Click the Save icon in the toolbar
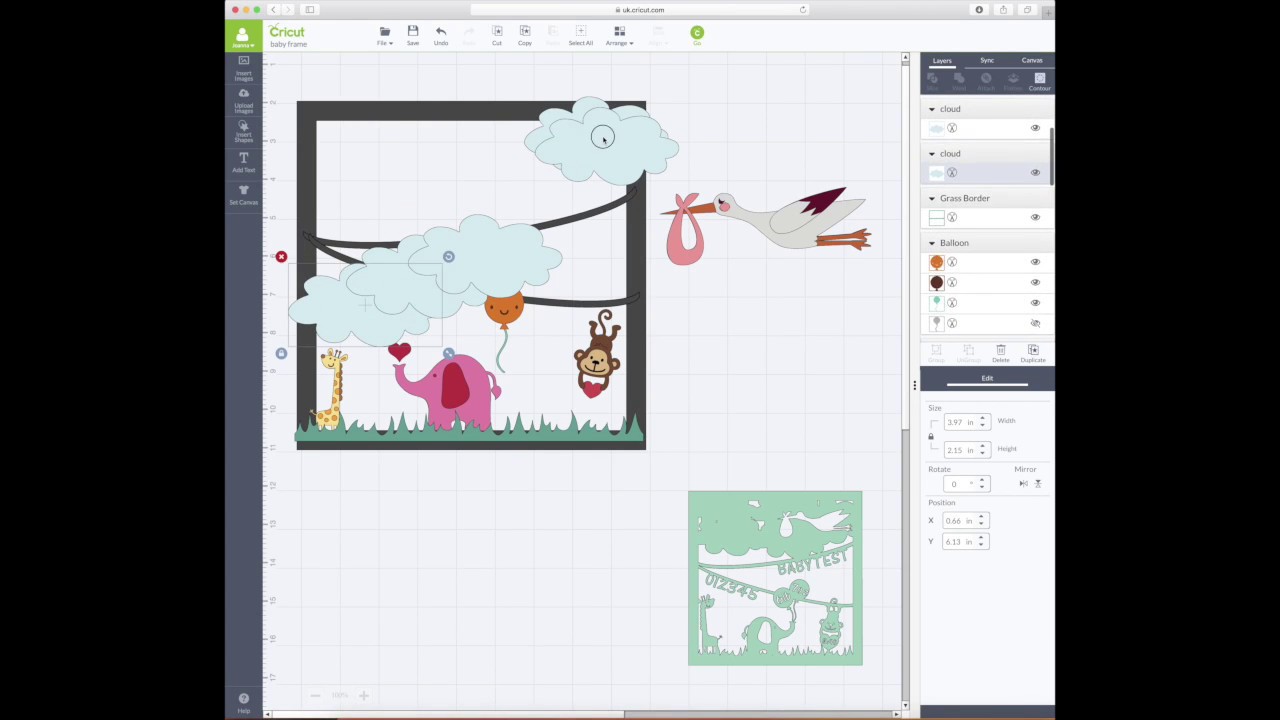The height and width of the screenshot is (720, 1280). (x=413, y=35)
